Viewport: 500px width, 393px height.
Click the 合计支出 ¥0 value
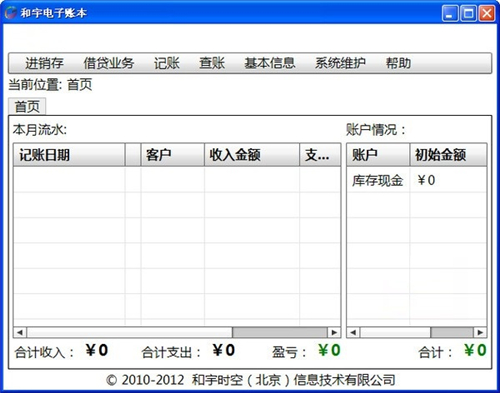tap(224, 350)
